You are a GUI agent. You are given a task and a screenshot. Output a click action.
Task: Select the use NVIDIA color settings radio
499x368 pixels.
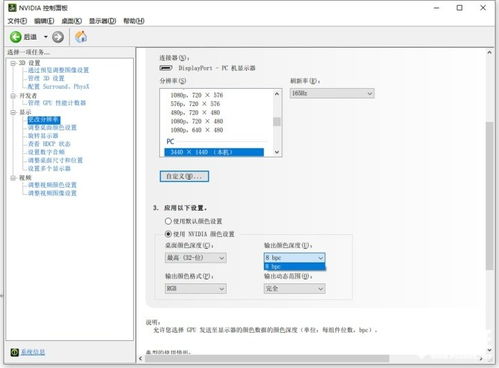168,234
